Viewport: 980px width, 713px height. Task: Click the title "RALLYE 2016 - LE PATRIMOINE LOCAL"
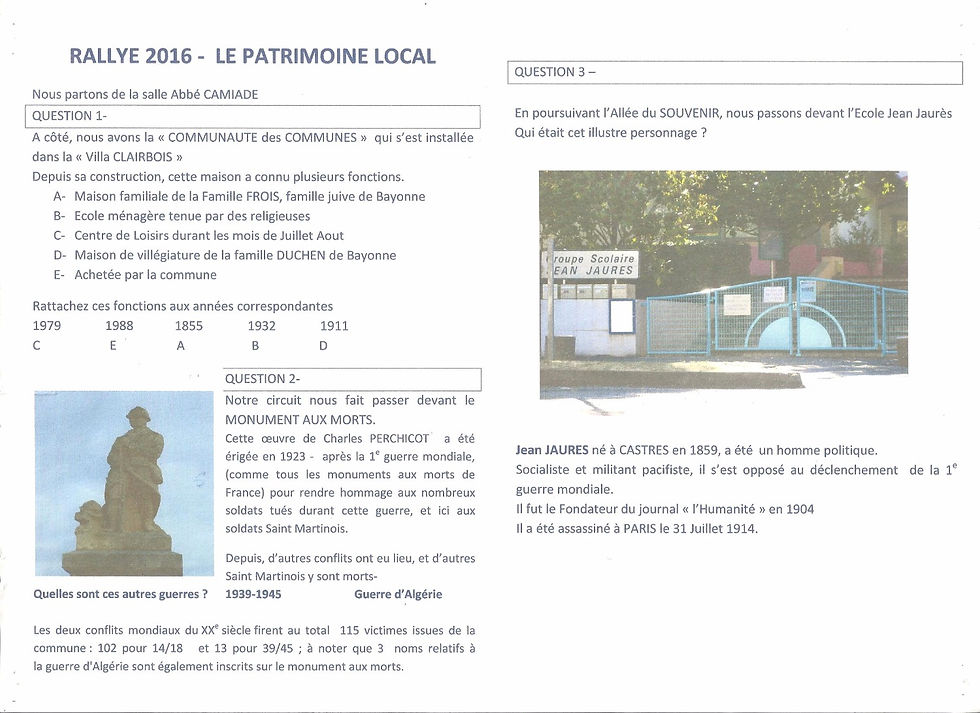pos(252,56)
